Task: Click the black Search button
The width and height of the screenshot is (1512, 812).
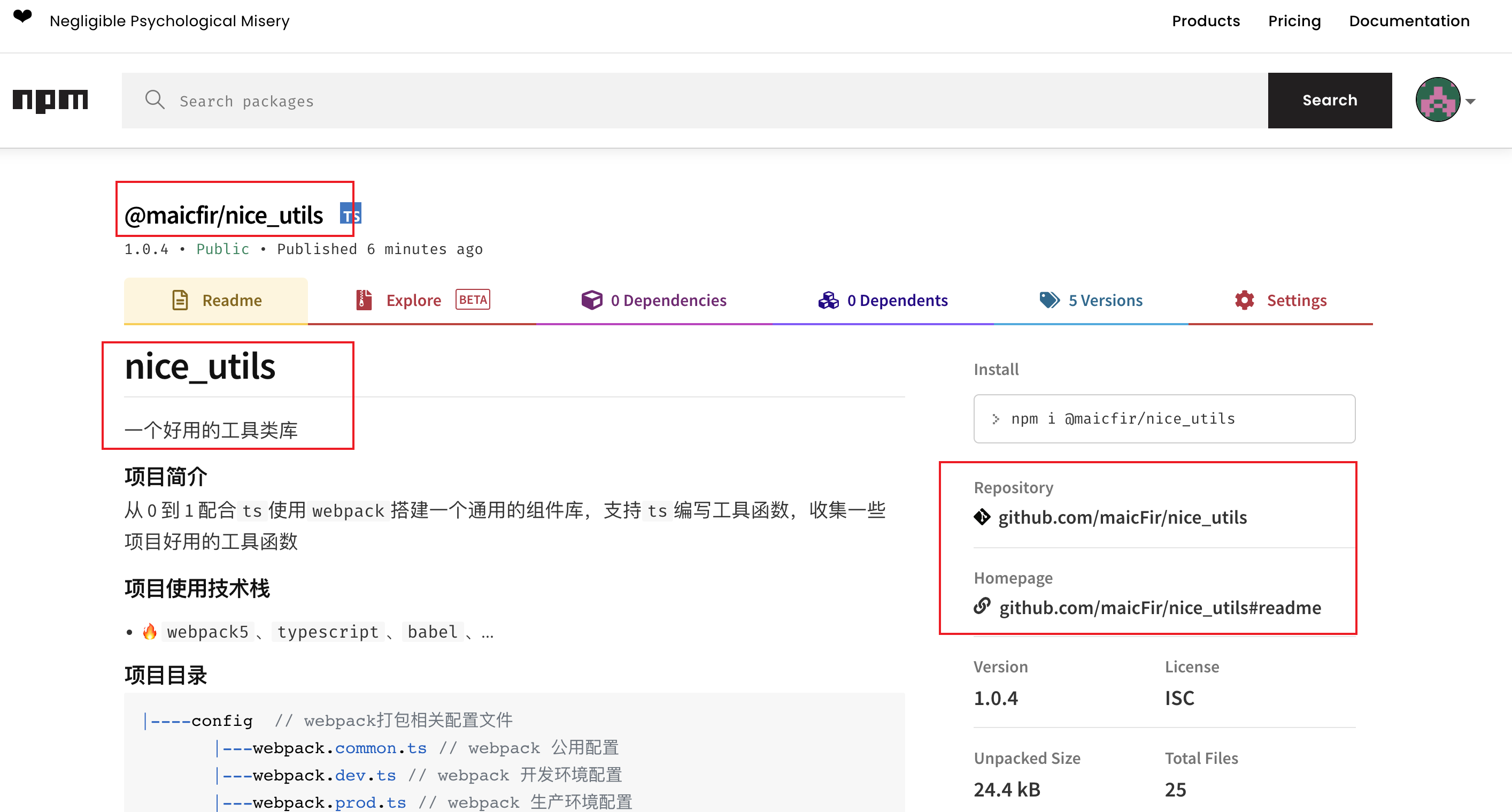Action: (x=1330, y=101)
